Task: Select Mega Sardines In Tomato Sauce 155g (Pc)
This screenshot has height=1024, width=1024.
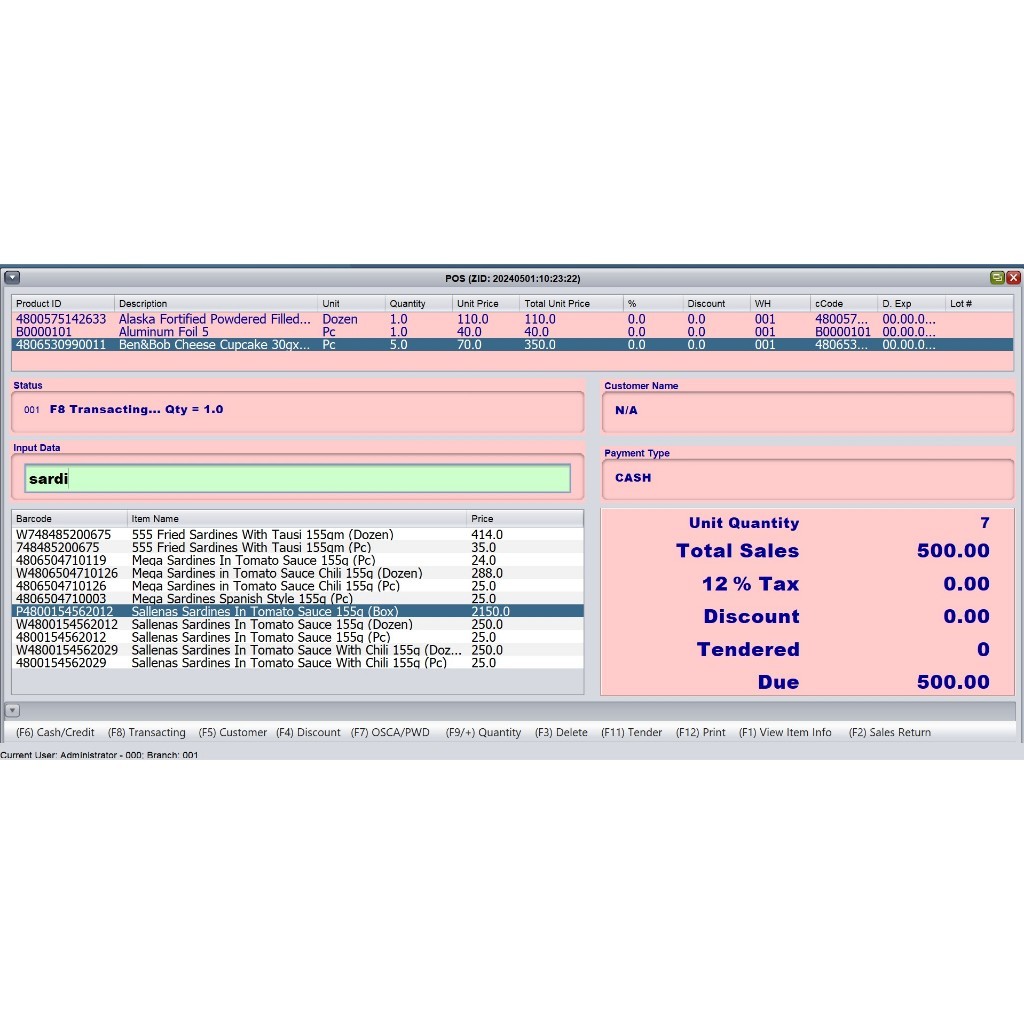Action: pyautogui.click(x=298, y=560)
